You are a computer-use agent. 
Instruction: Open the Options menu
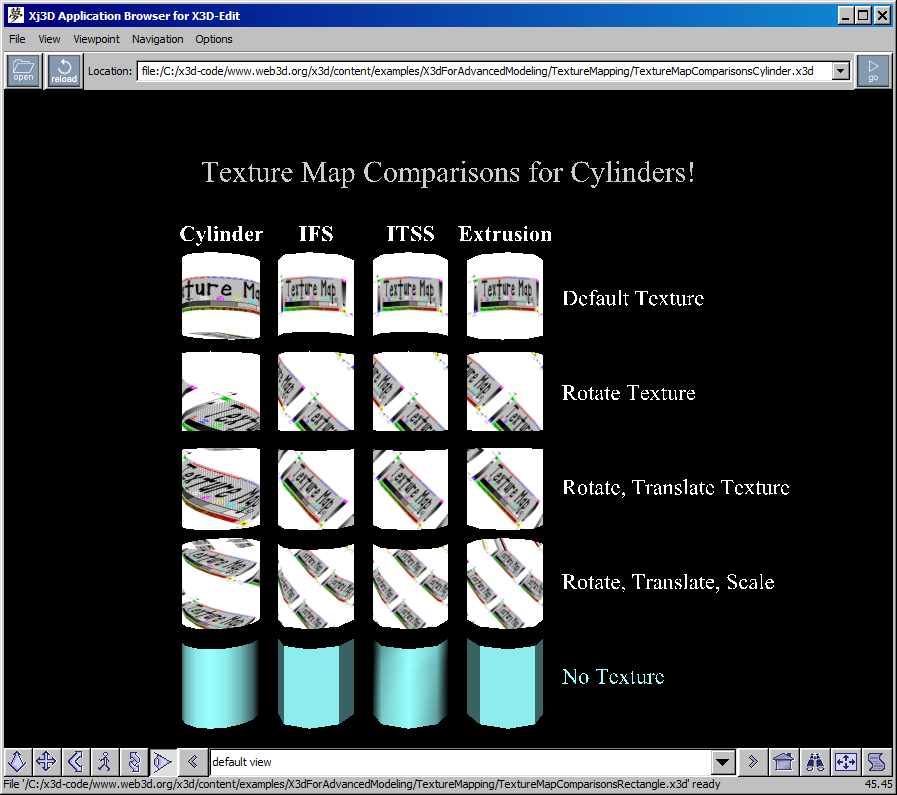tap(213, 39)
